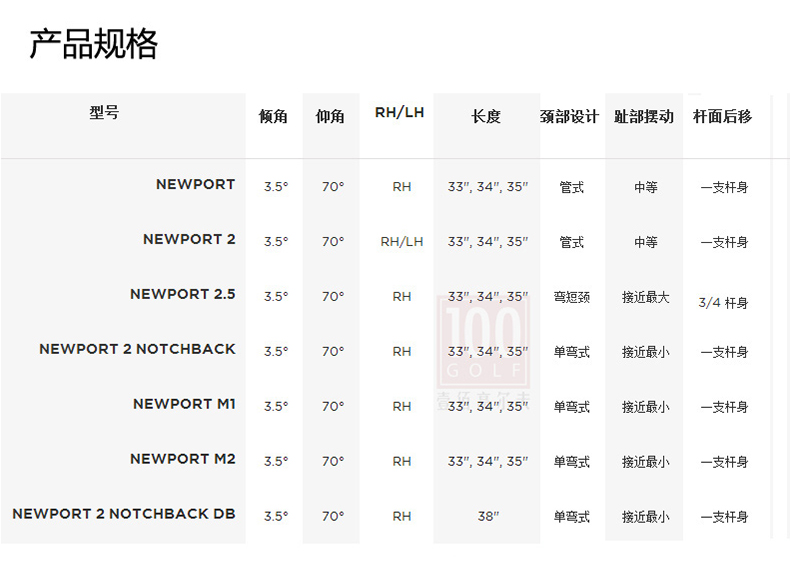Click 一支杆身 offset in NEWPORT M2 row
The width and height of the screenshot is (790, 576).
coord(725,462)
